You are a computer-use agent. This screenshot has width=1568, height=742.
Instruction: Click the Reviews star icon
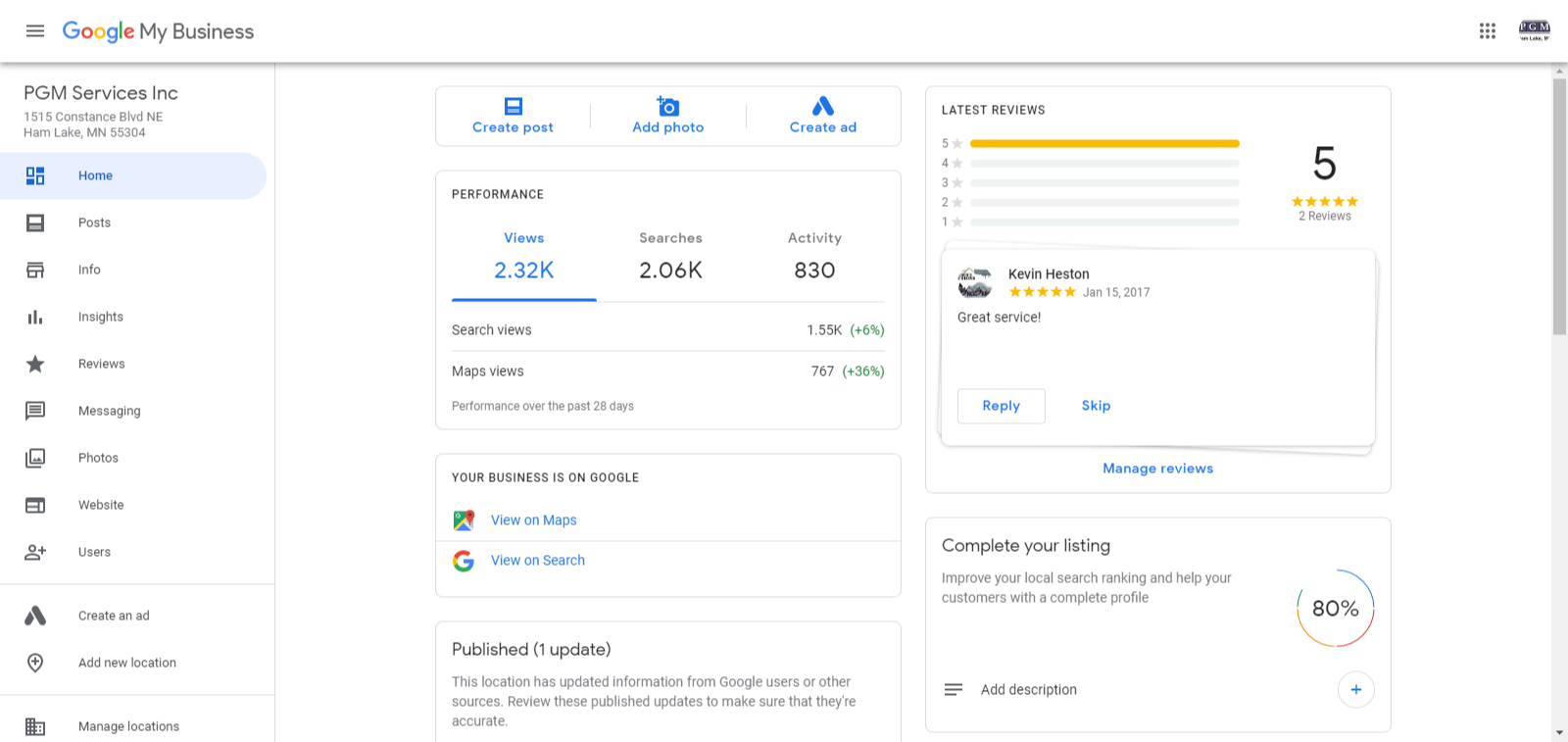[35, 364]
